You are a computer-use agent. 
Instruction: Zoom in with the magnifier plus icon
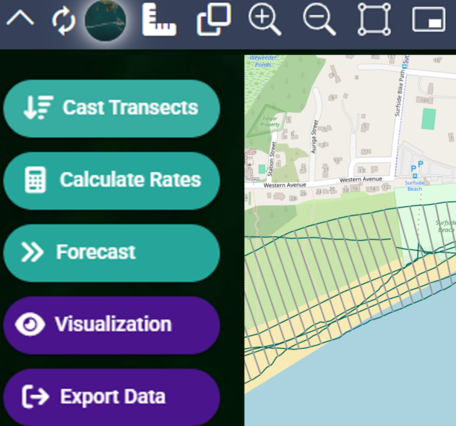coord(265,19)
